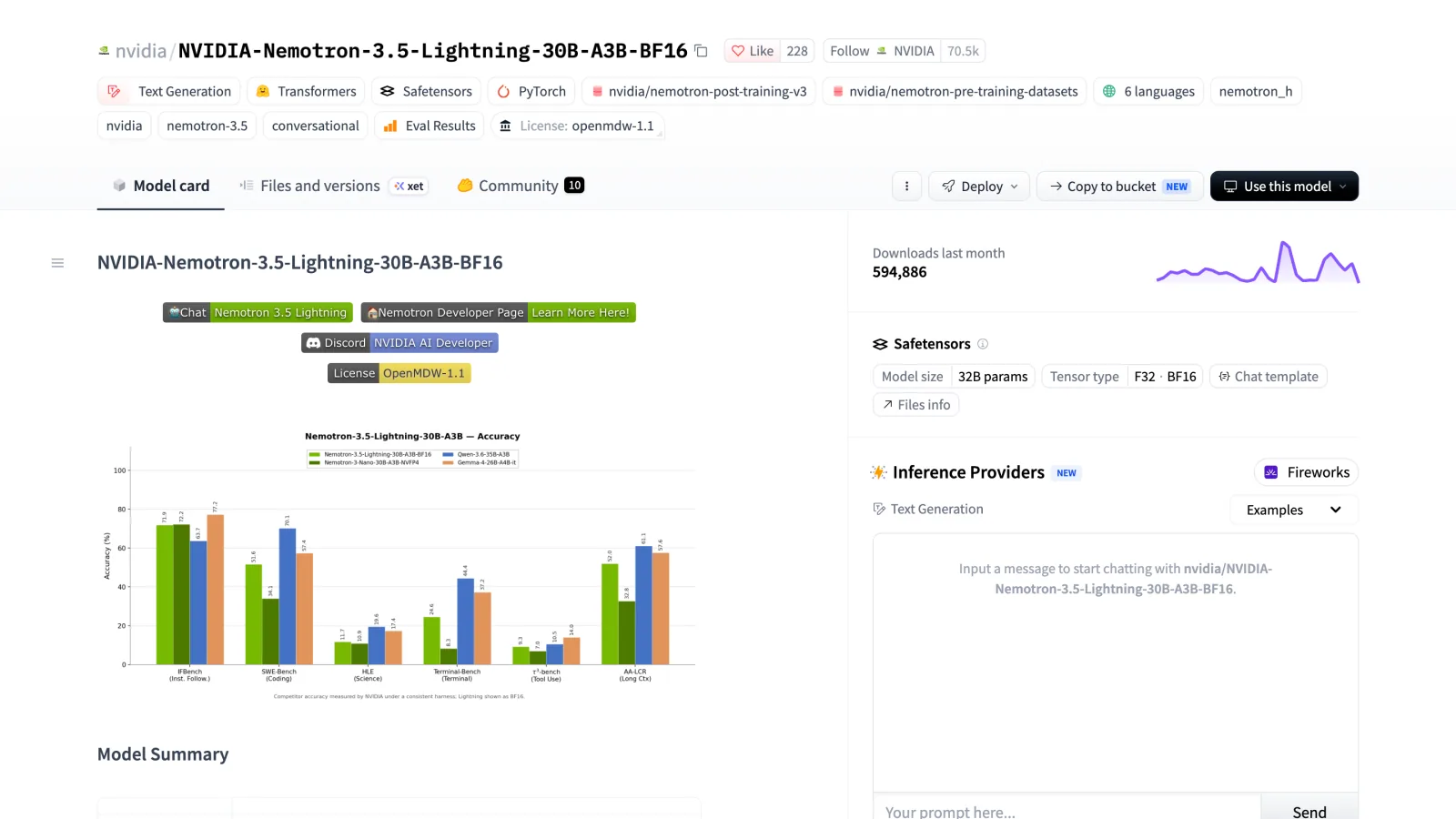Click the nvidia organization avatar icon
The image size is (1456, 819).
point(104,51)
